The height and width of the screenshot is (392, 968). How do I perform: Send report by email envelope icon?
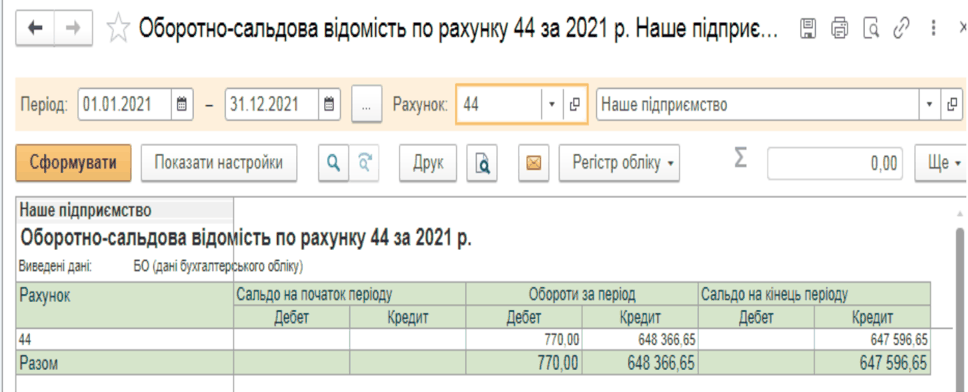click(x=534, y=163)
